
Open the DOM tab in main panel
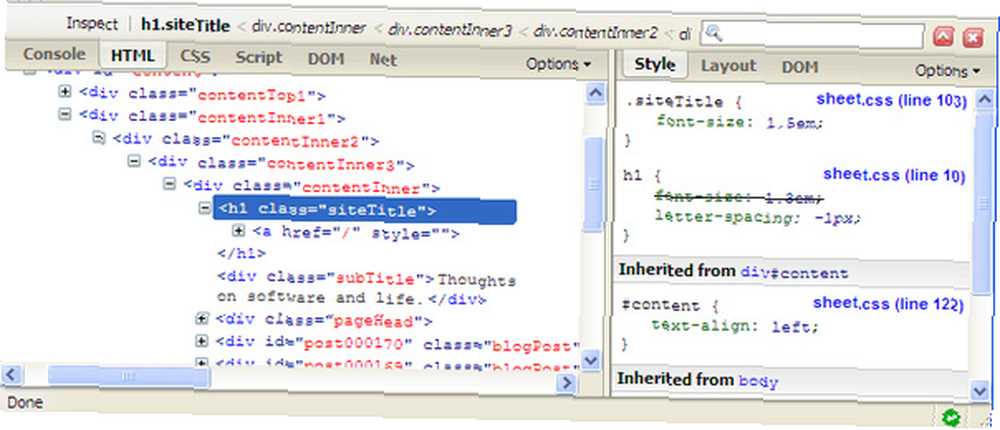(x=326, y=59)
